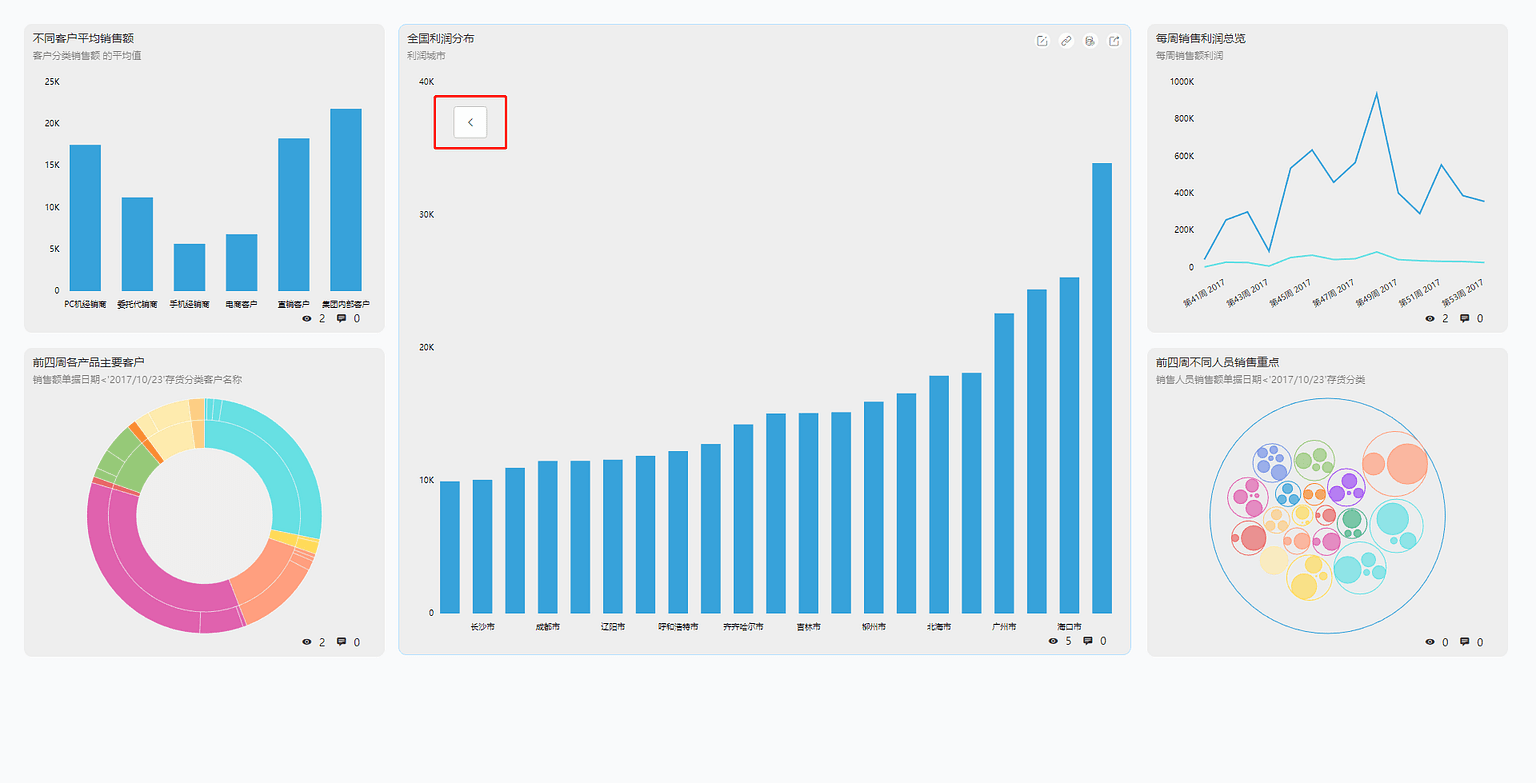Open the 前四周不同人员销售重点 card title
Screen dimensions: 1536x783
(x=1217, y=362)
